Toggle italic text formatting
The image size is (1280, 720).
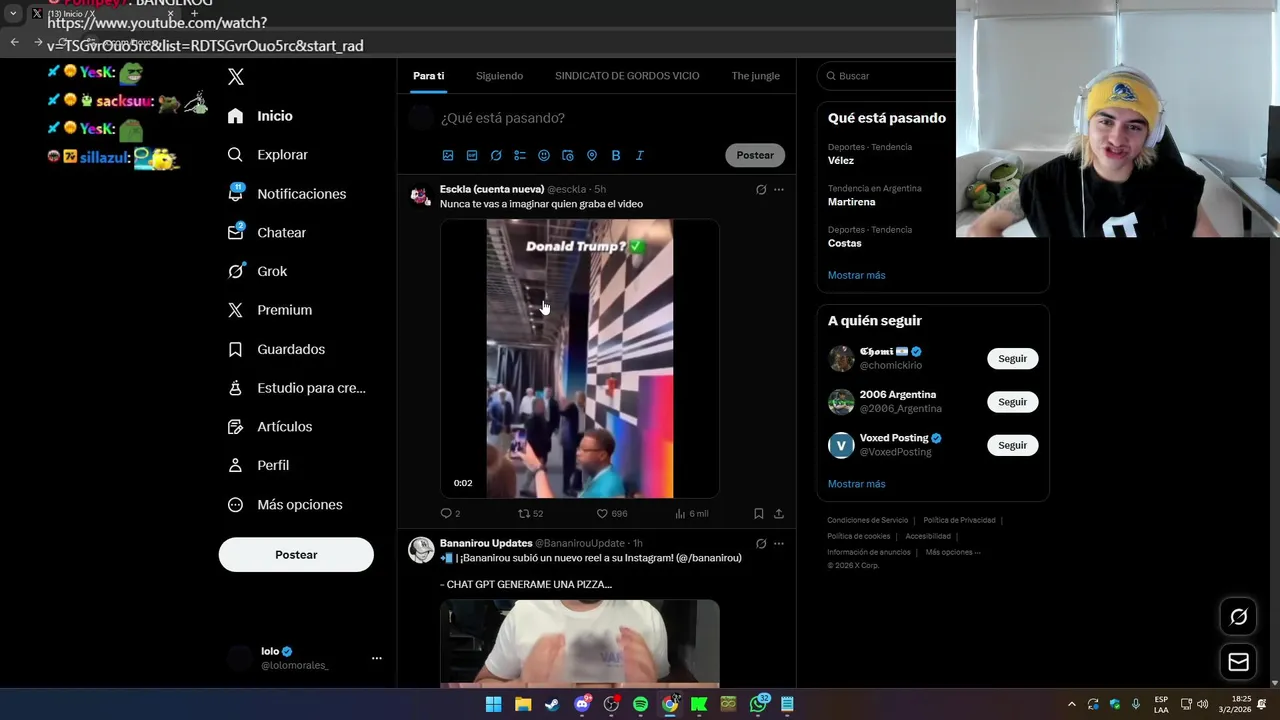(640, 155)
